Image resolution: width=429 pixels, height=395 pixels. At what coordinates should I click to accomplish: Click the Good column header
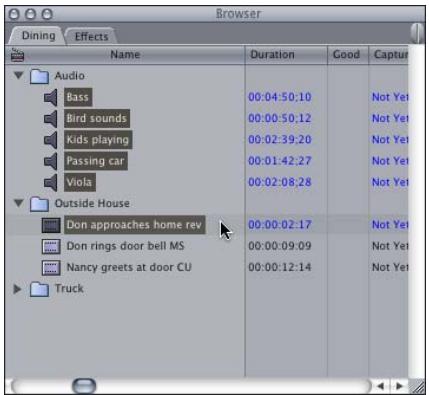347,55
